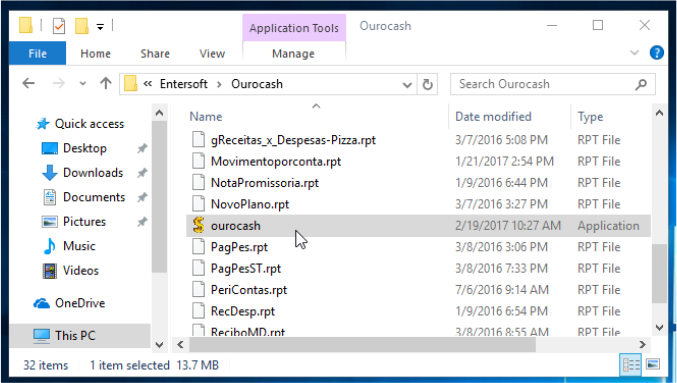Go back with the Back arrow

28,83
